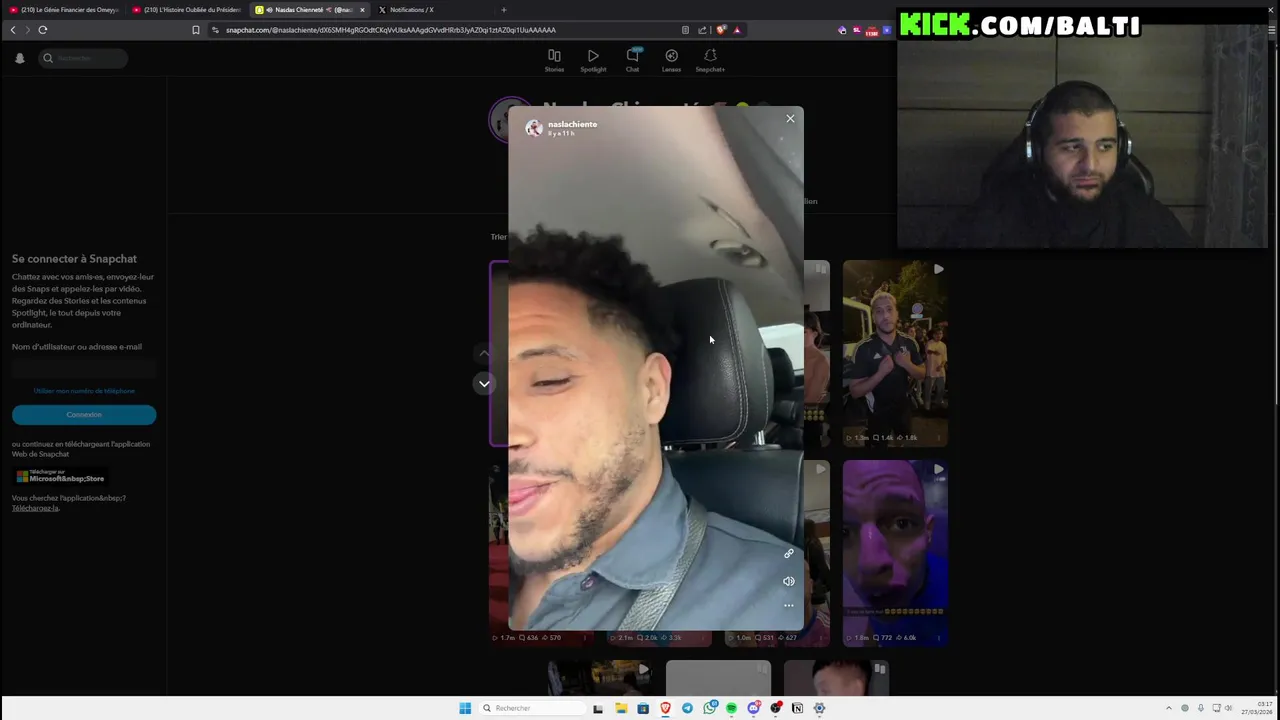Open Settings gear from taskbar
1280x720 pixels.
(819, 708)
